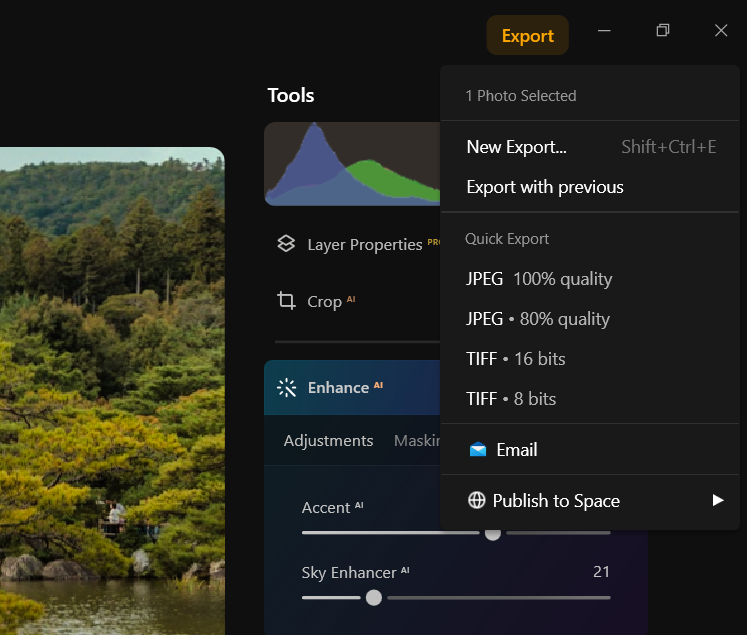Image resolution: width=747 pixels, height=635 pixels.
Task: Close the application window
Action: [721, 30]
